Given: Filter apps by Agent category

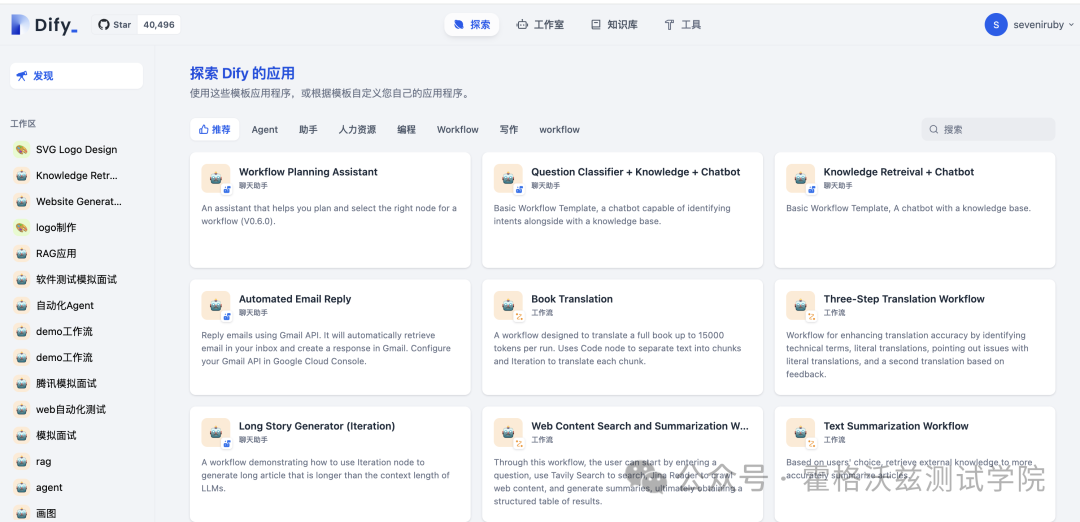Looking at the screenshot, I should coord(264,129).
